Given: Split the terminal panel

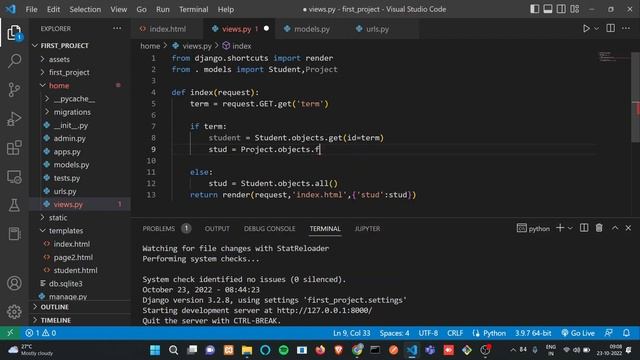Looking at the screenshot, I should (584, 228).
